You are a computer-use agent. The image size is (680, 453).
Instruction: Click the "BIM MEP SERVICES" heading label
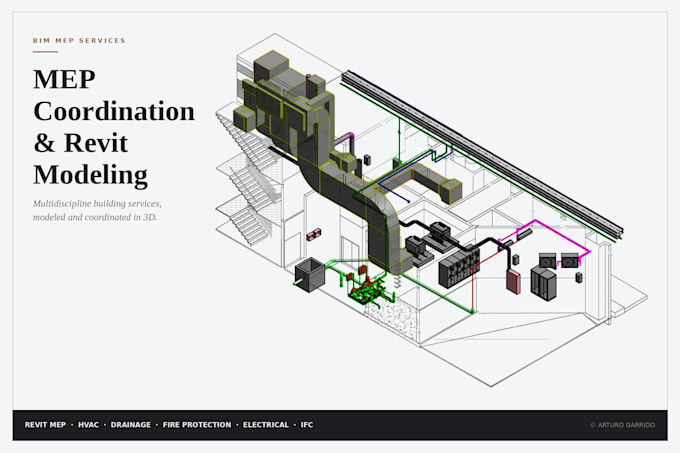click(79, 40)
